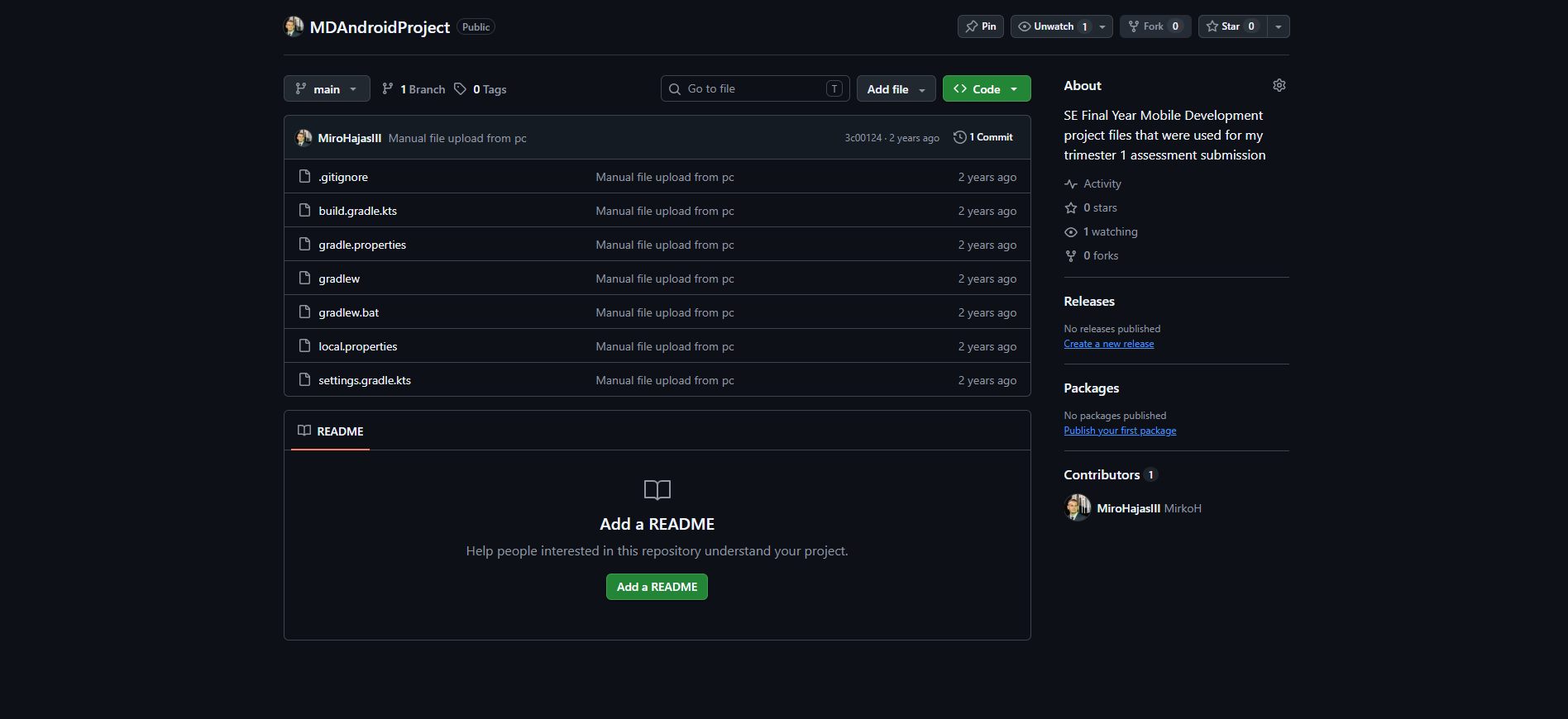Click the file icon beside local.properties
1568x719 pixels.
coord(304,345)
